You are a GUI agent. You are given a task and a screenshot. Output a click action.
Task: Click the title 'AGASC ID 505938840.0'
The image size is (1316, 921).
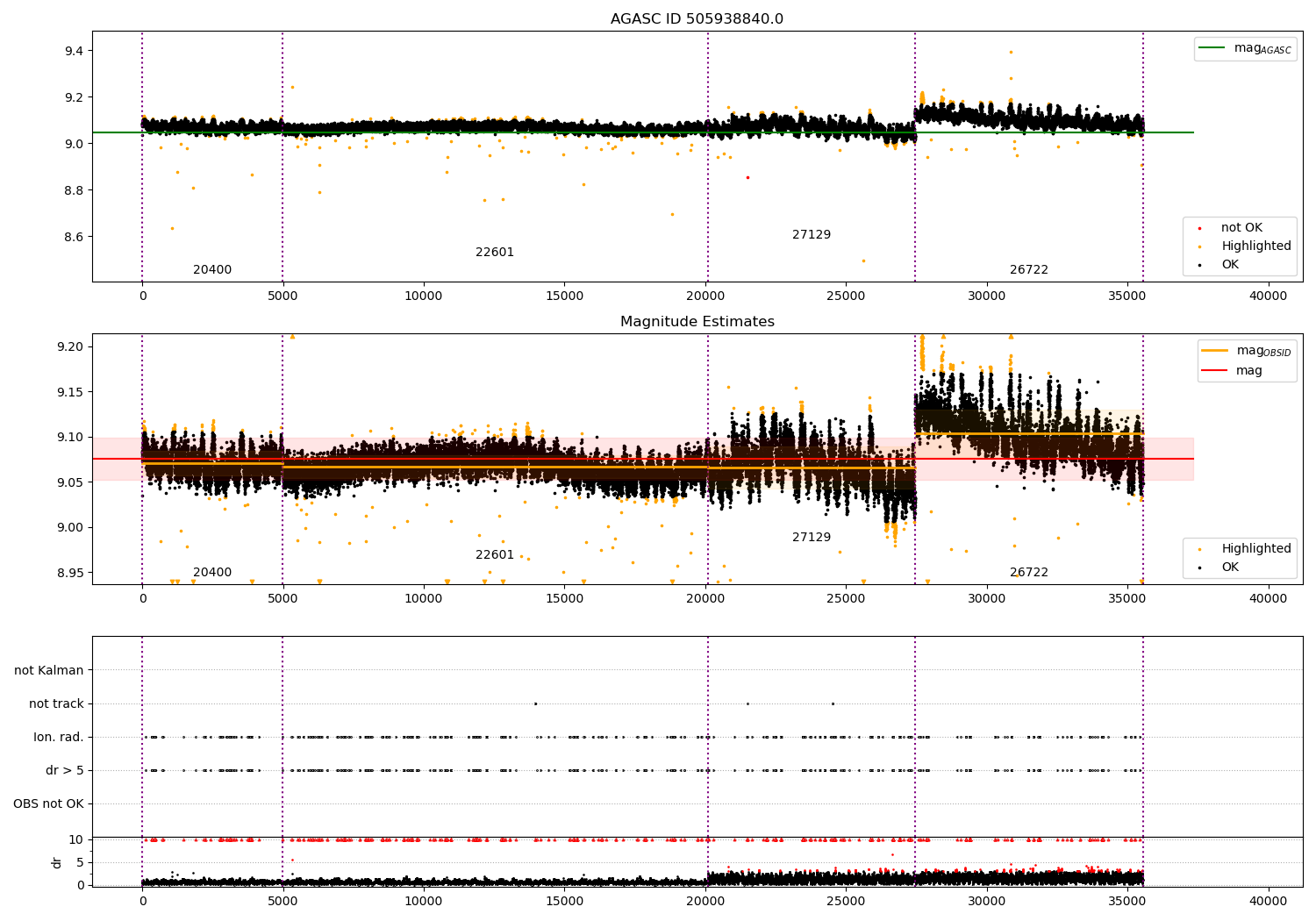click(697, 19)
